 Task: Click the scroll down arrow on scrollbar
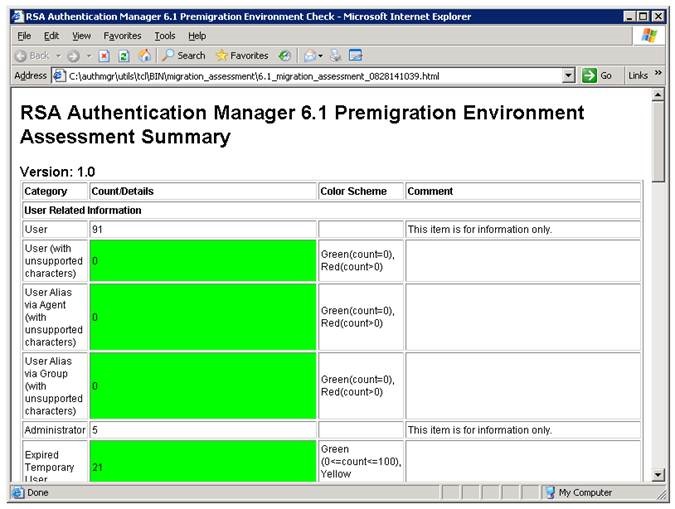[657, 475]
